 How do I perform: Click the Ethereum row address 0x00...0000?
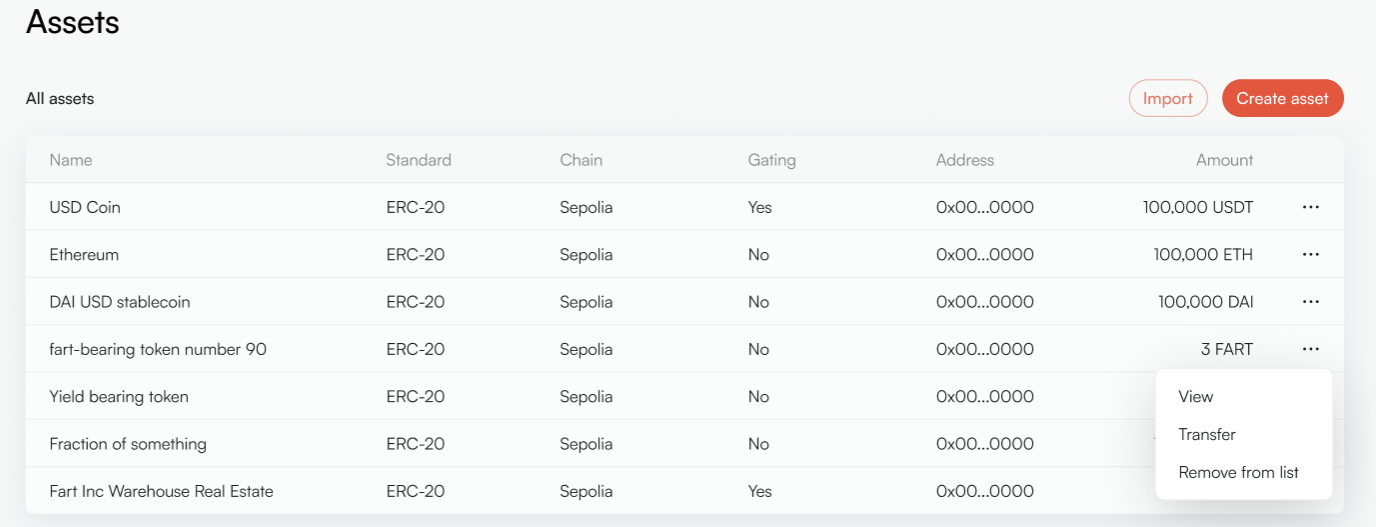pyautogui.click(x=984, y=255)
